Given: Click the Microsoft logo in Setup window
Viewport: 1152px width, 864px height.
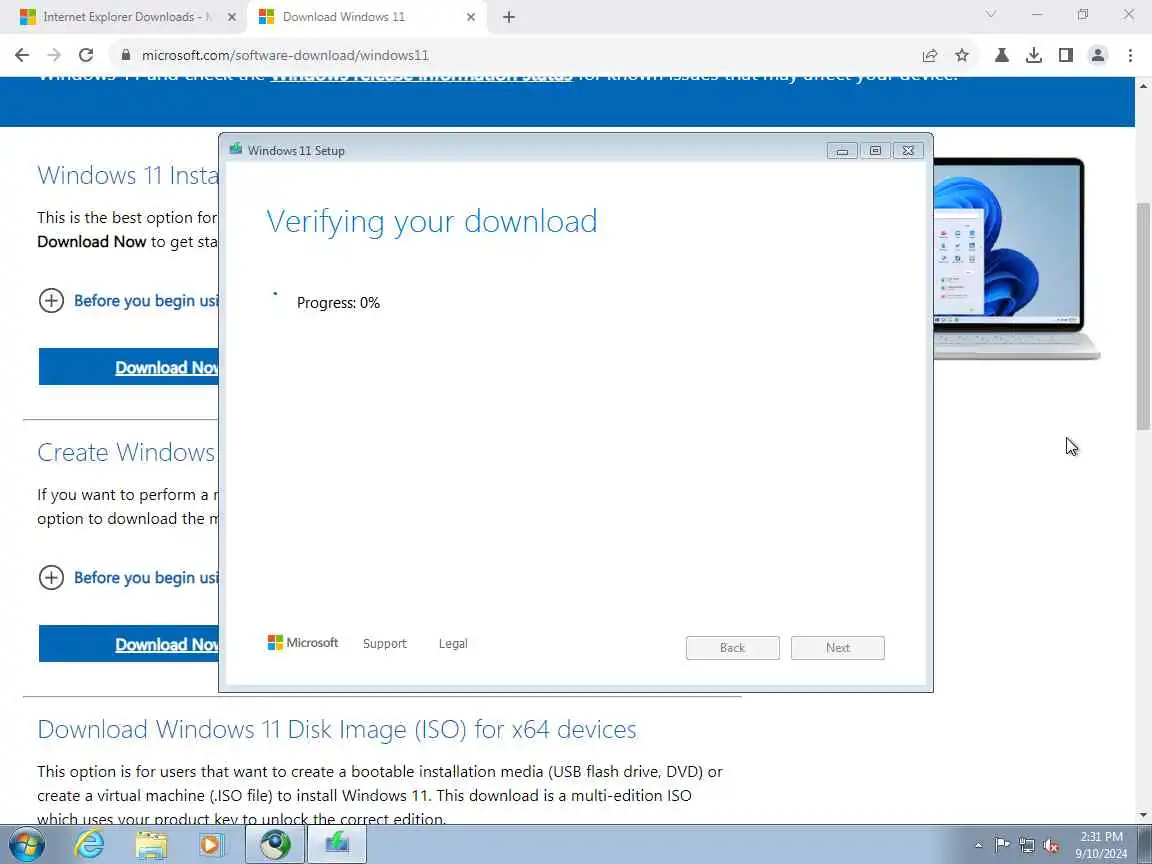Looking at the screenshot, I should [303, 643].
